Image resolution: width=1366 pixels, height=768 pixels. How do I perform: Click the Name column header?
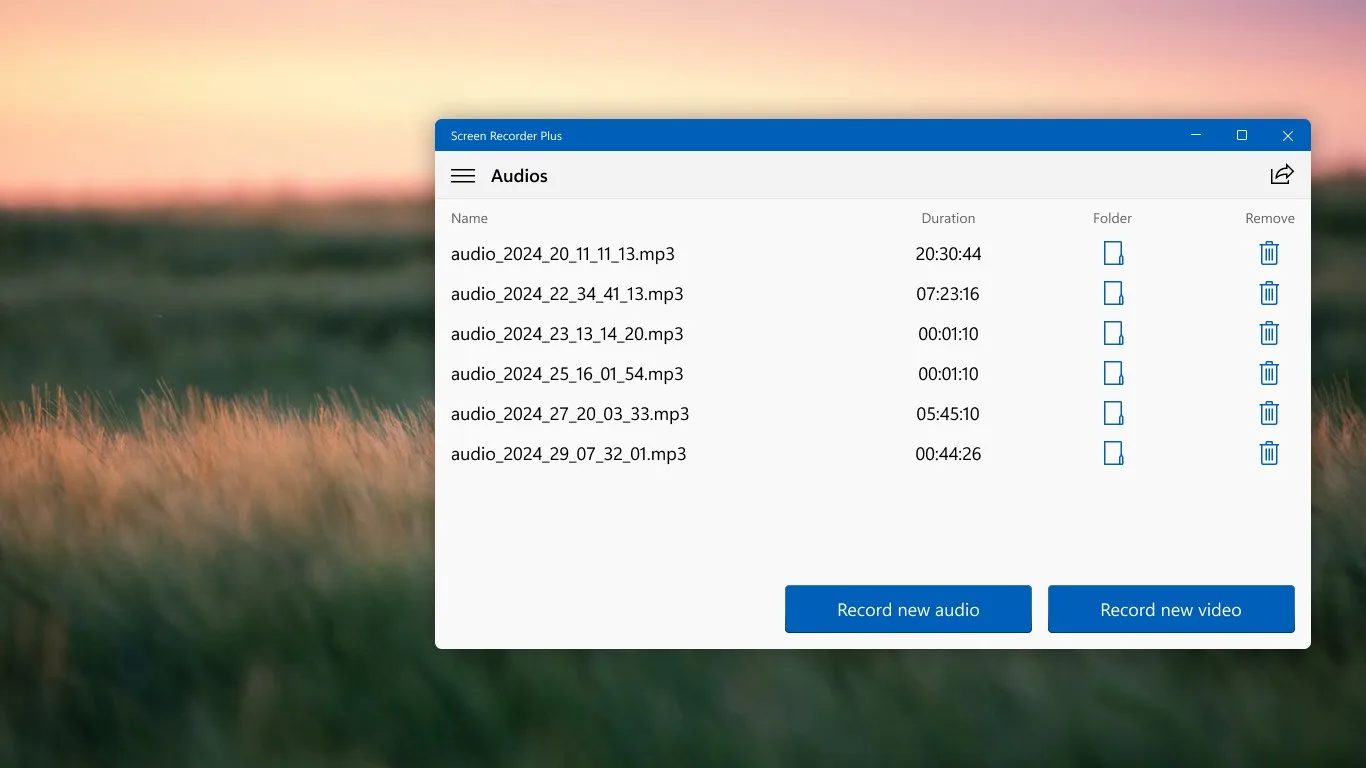[469, 218]
